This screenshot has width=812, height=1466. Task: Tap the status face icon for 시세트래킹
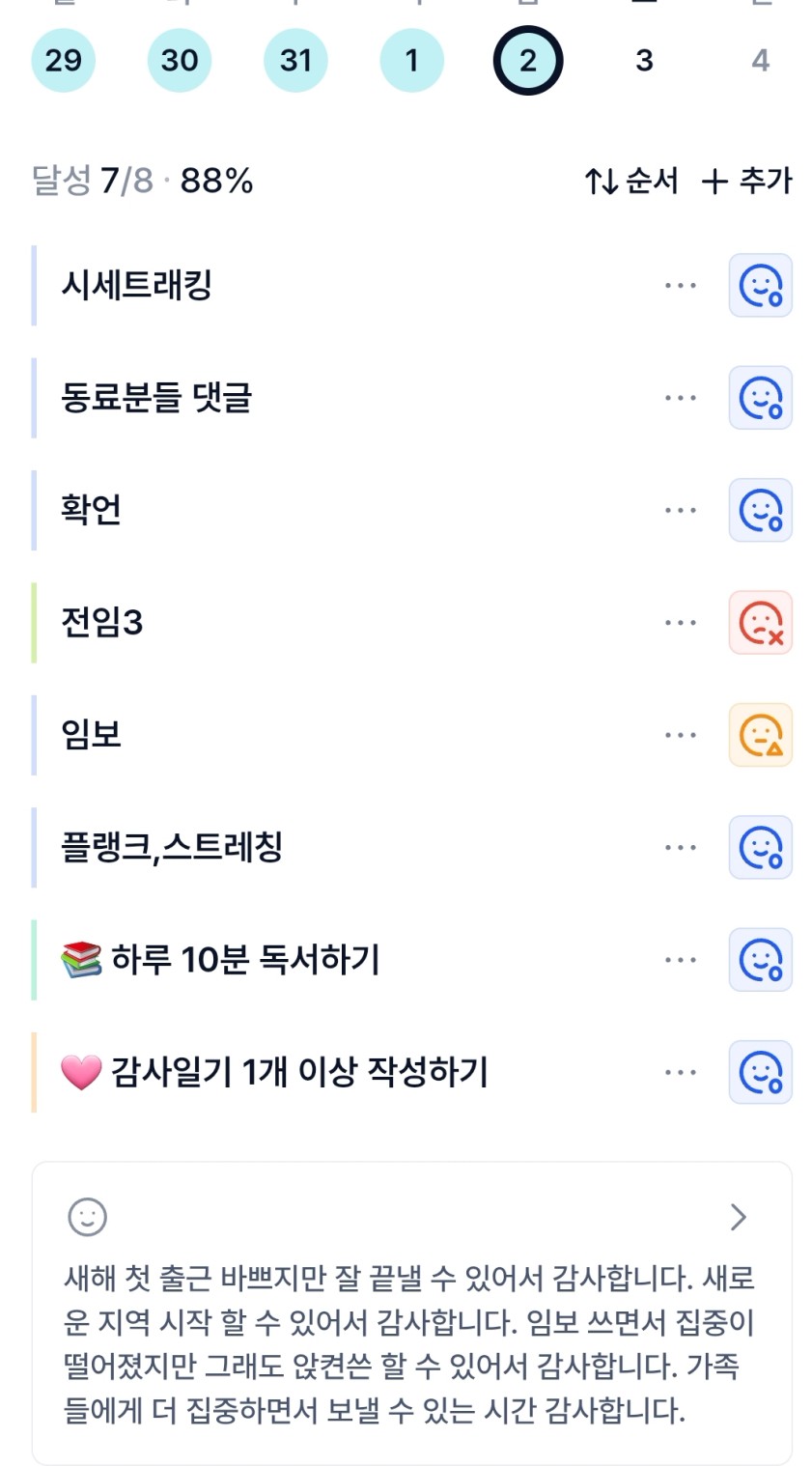pos(760,286)
